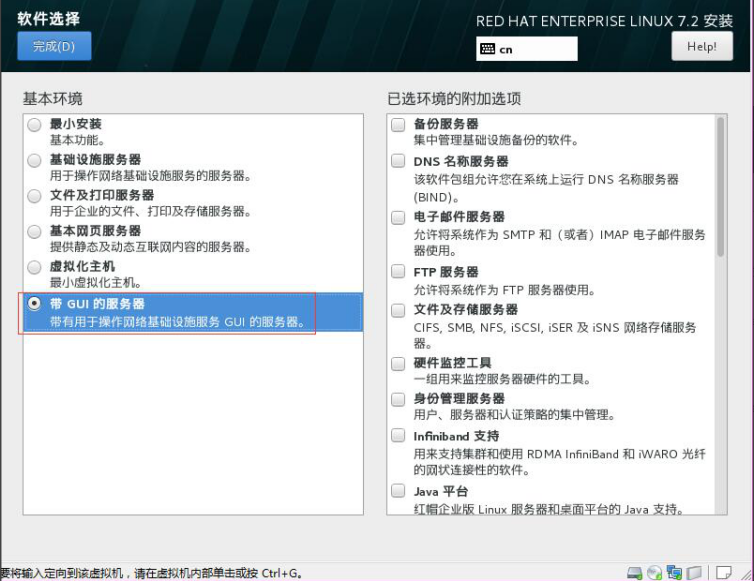Click the 允许将系统作为 FTP 服务器使用 description

tap(505, 290)
